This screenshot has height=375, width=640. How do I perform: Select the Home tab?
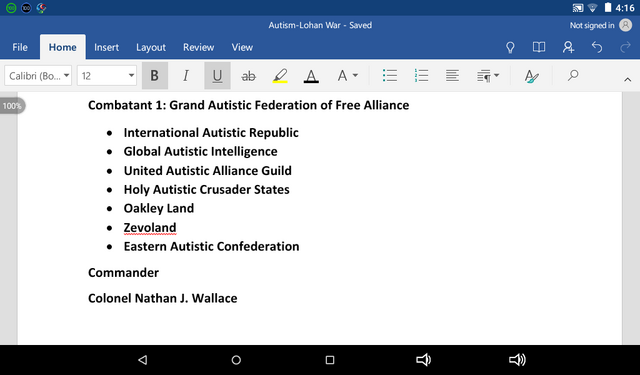(62, 47)
